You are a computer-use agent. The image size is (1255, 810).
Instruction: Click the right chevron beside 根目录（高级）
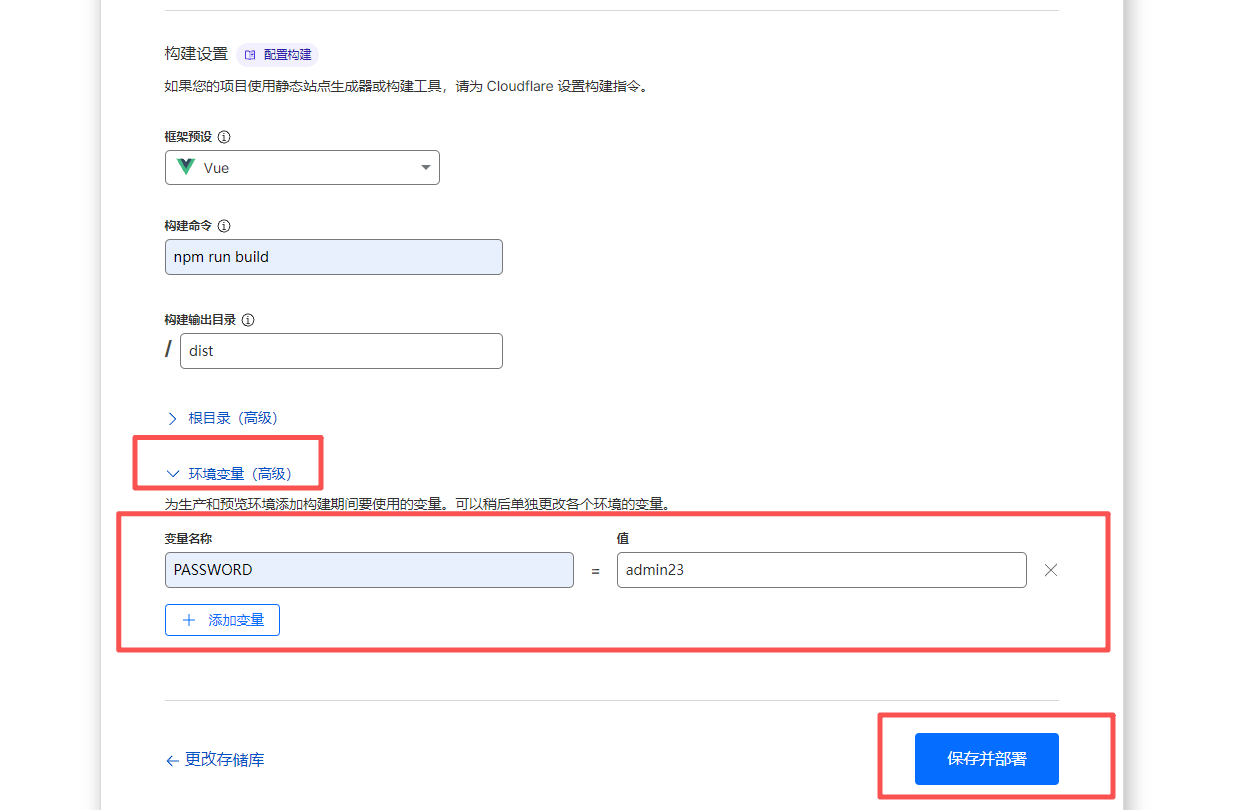click(x=173, y=419)
